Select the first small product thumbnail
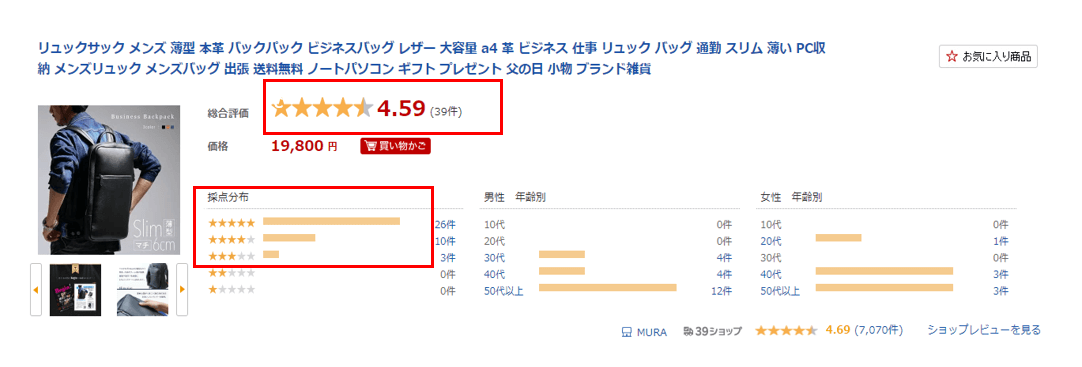 point(75,290)
